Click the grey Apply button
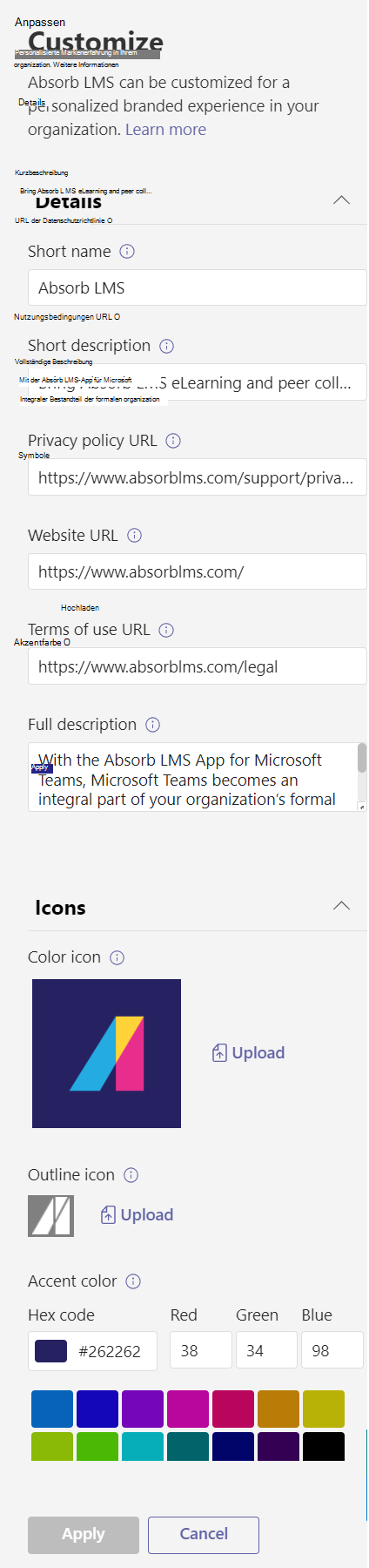The image size is (369, 1568). [x=84, y=1535]
